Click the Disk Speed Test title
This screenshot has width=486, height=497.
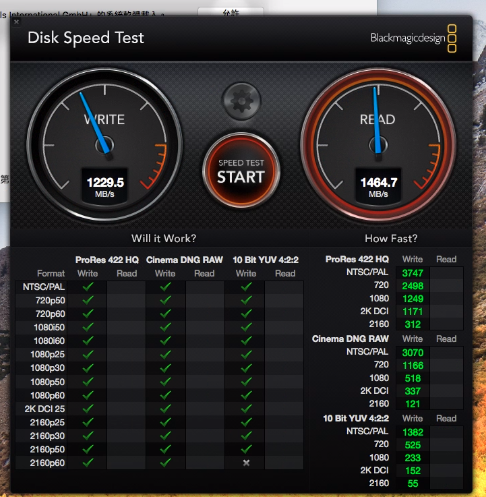pos(86,38)
